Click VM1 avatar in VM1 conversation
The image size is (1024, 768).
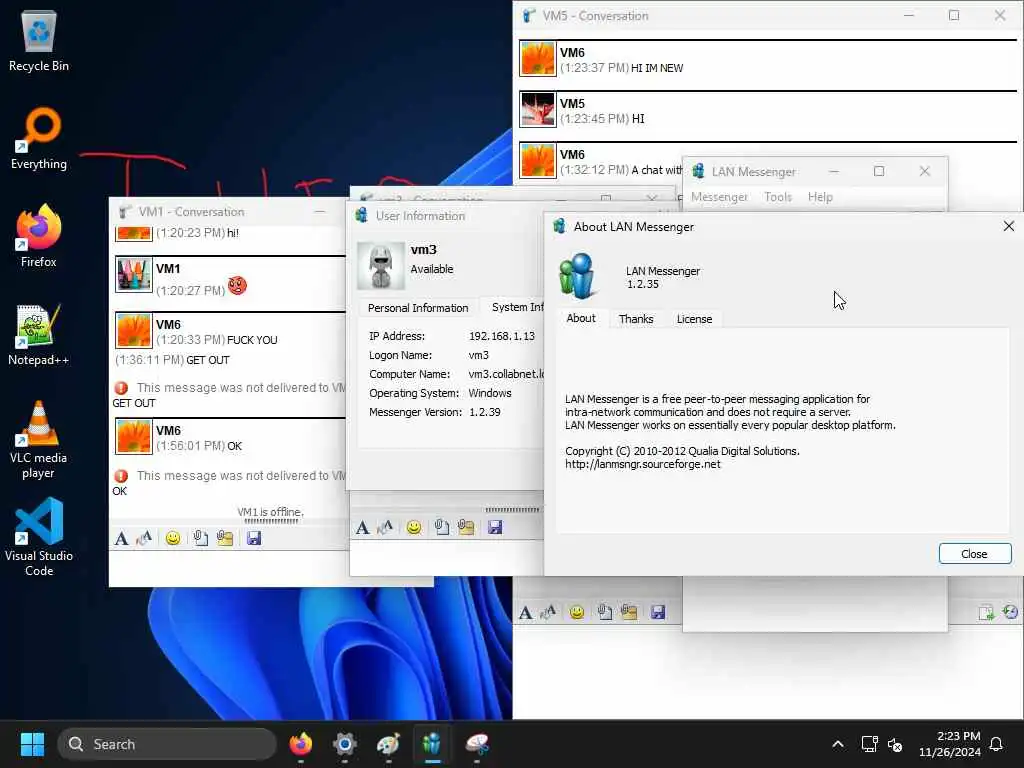(134, 274)
